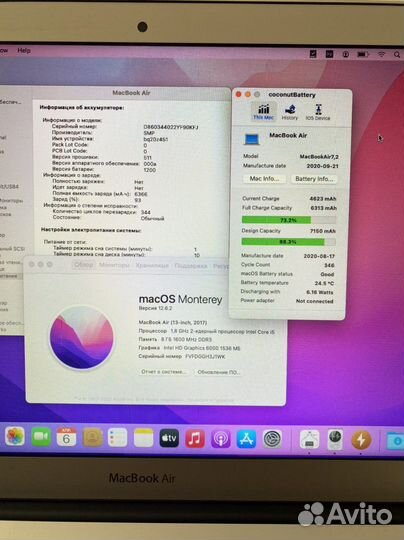
Task: Open the This Mac tab in coconutBattery
Action: pos(263,112)
